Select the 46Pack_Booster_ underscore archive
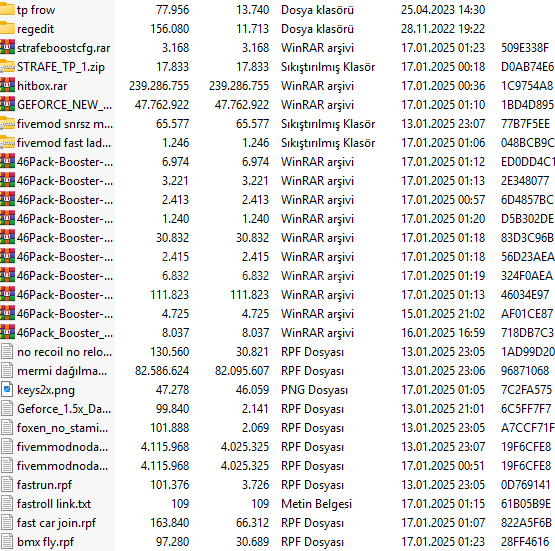 tap(65, 333)
